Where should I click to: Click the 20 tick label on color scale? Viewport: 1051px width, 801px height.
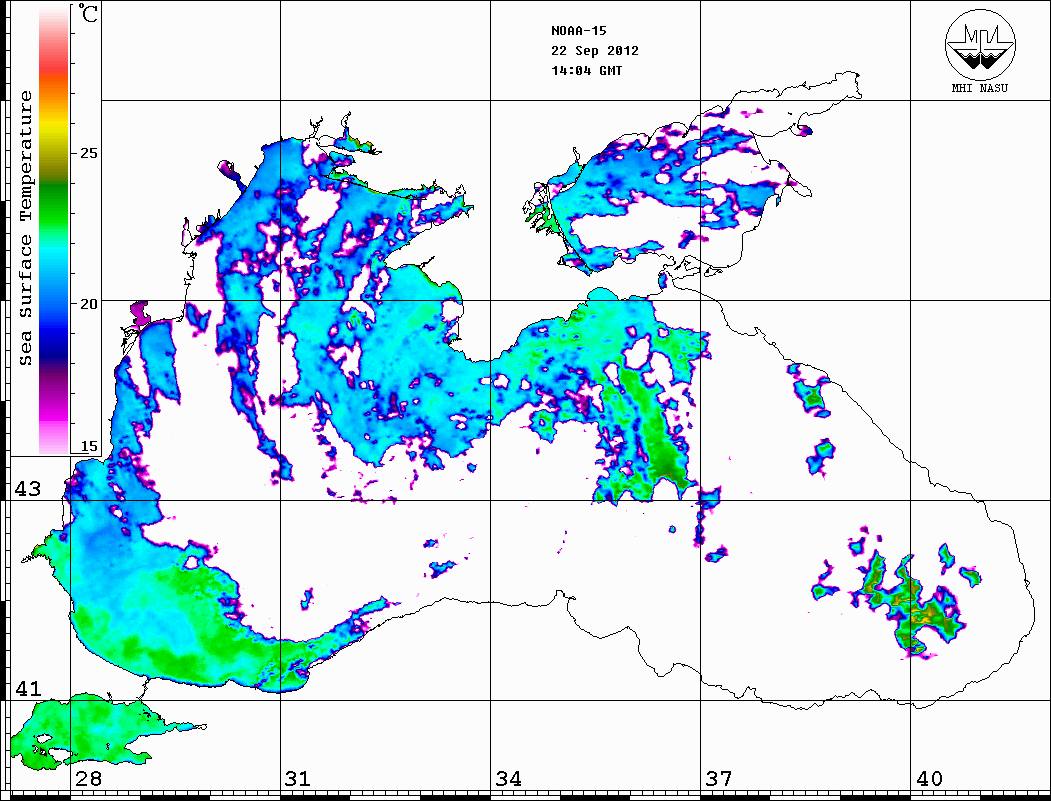click(88, 304)
